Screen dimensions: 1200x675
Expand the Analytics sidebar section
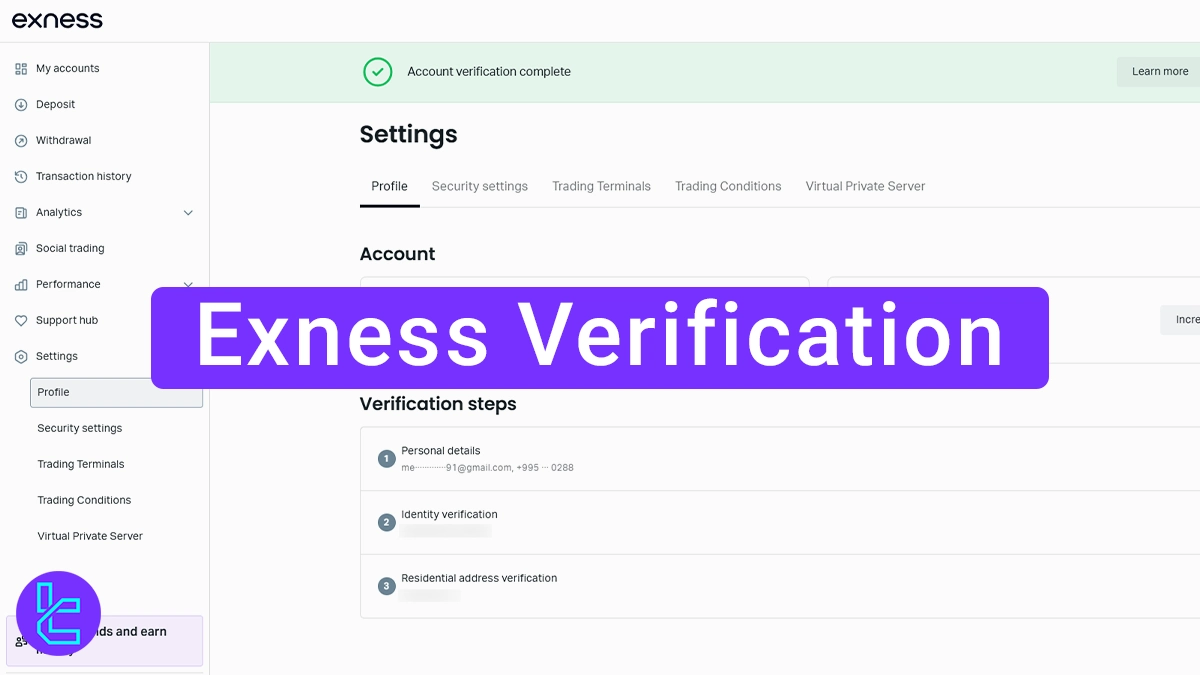click(188, 212)
